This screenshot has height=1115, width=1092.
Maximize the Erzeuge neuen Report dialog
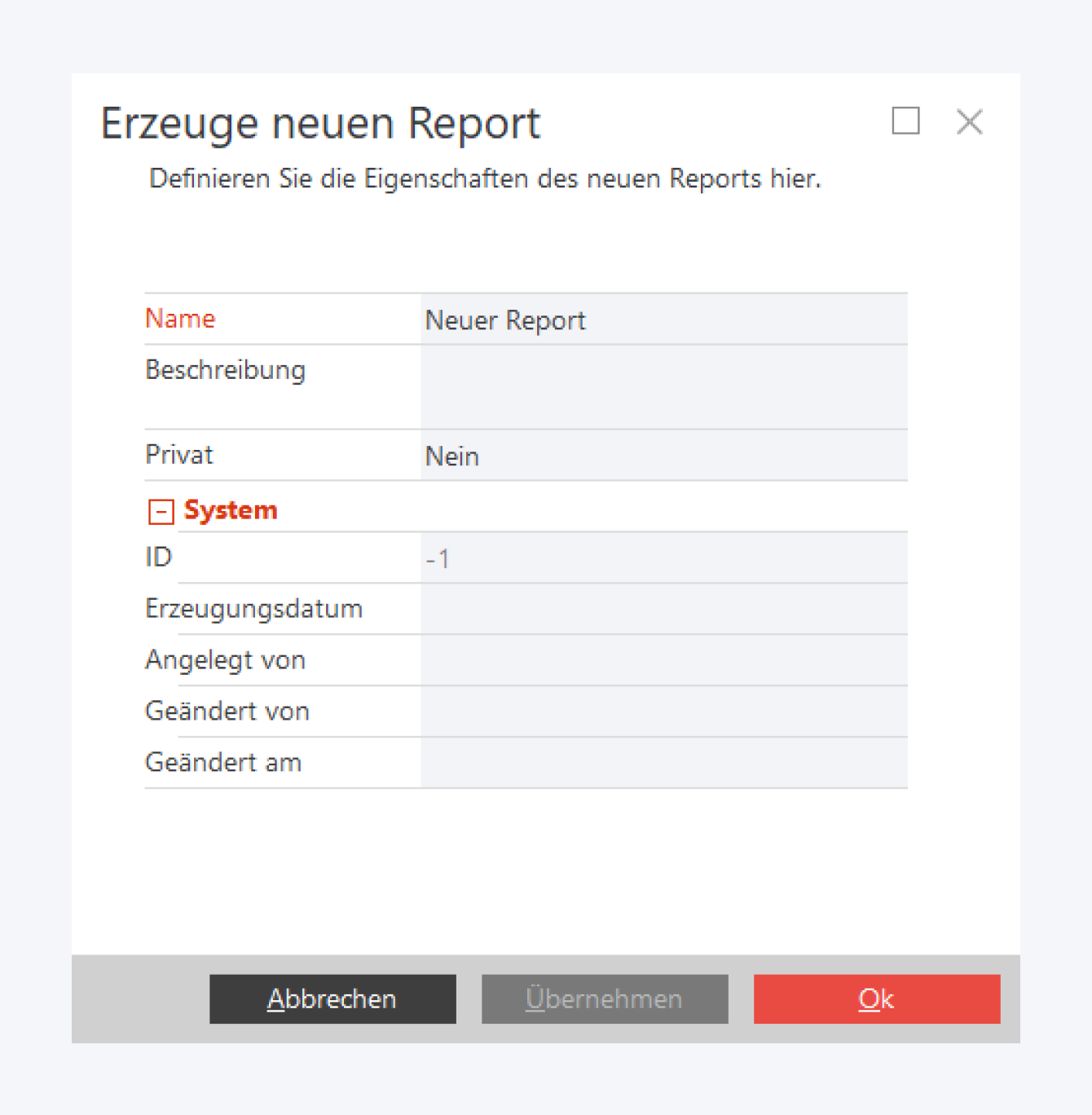tap(905, 121)
